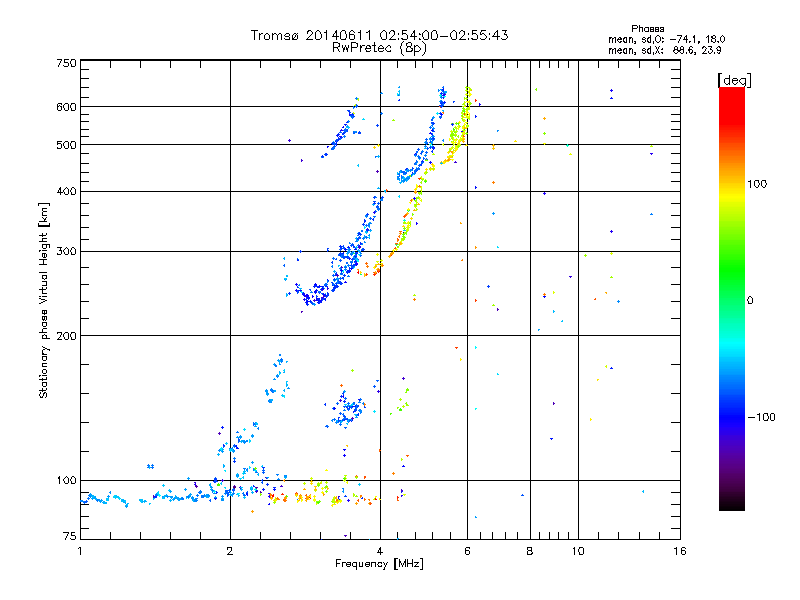
Task: Click the y-axis tick label "500"
Action: pyautogui.click(x=66, y=145)
